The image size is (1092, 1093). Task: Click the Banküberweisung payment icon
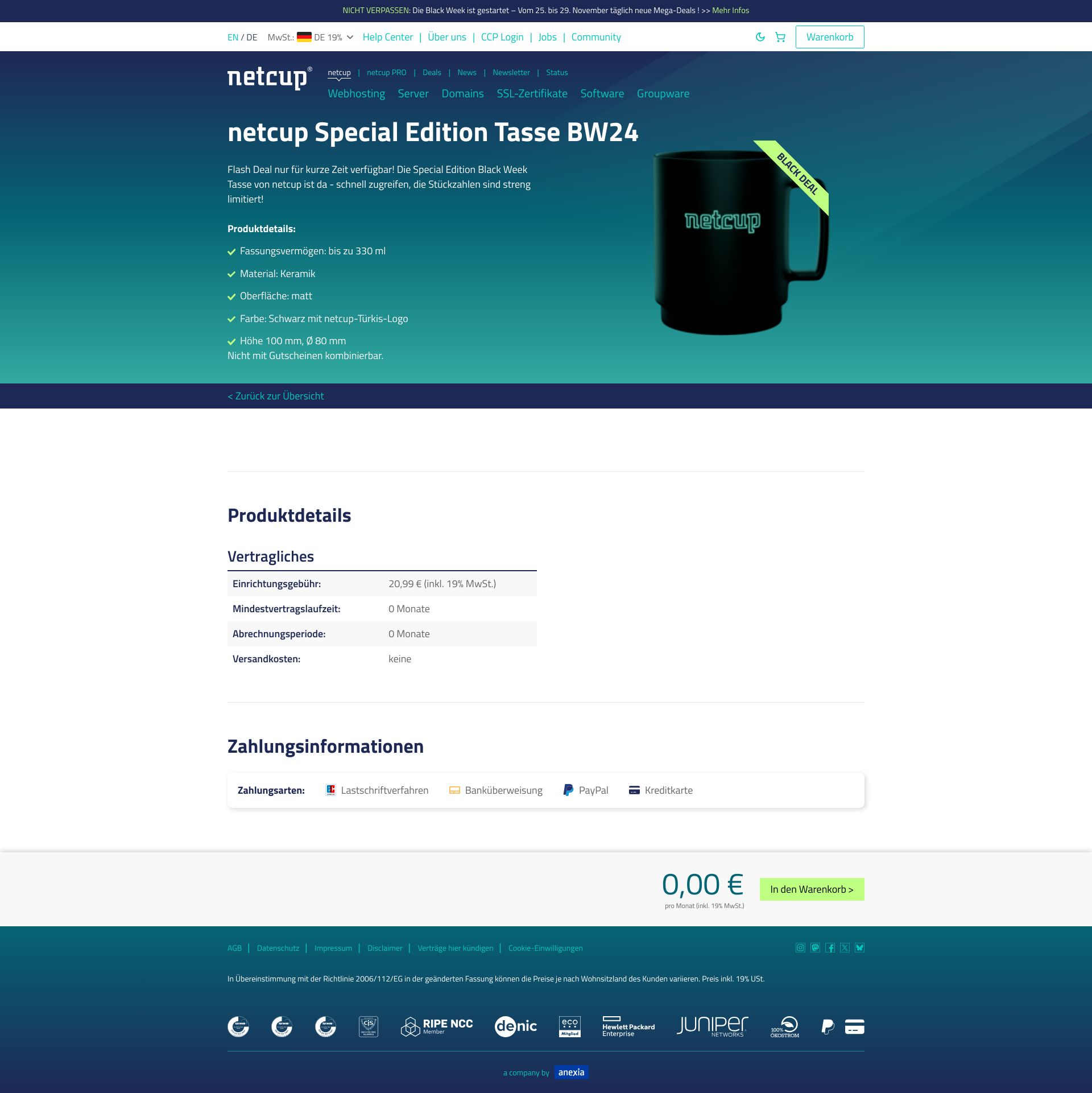(x=454, y=790)
